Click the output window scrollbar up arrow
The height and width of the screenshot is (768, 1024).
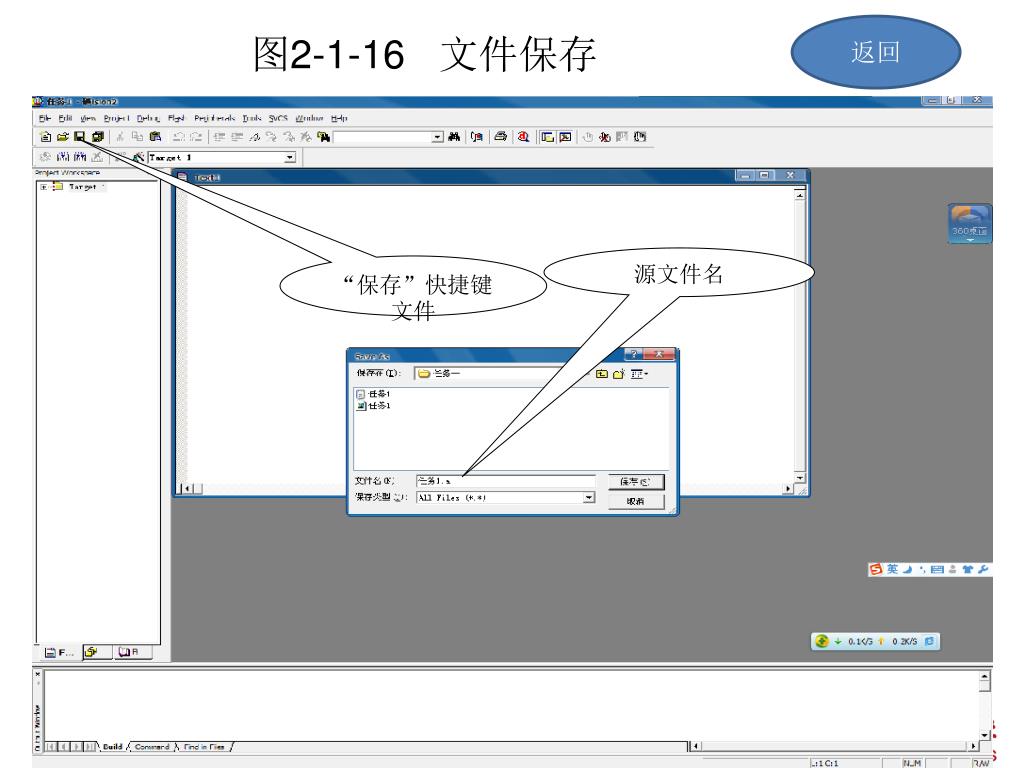pyautogui.click(x=985, y=677)
